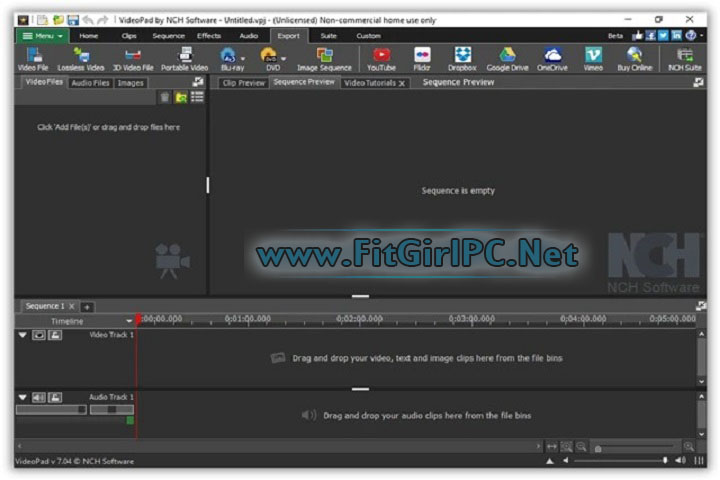
Task: Choose the Image Sequence export icon
Action: click(x=325, y=58)
